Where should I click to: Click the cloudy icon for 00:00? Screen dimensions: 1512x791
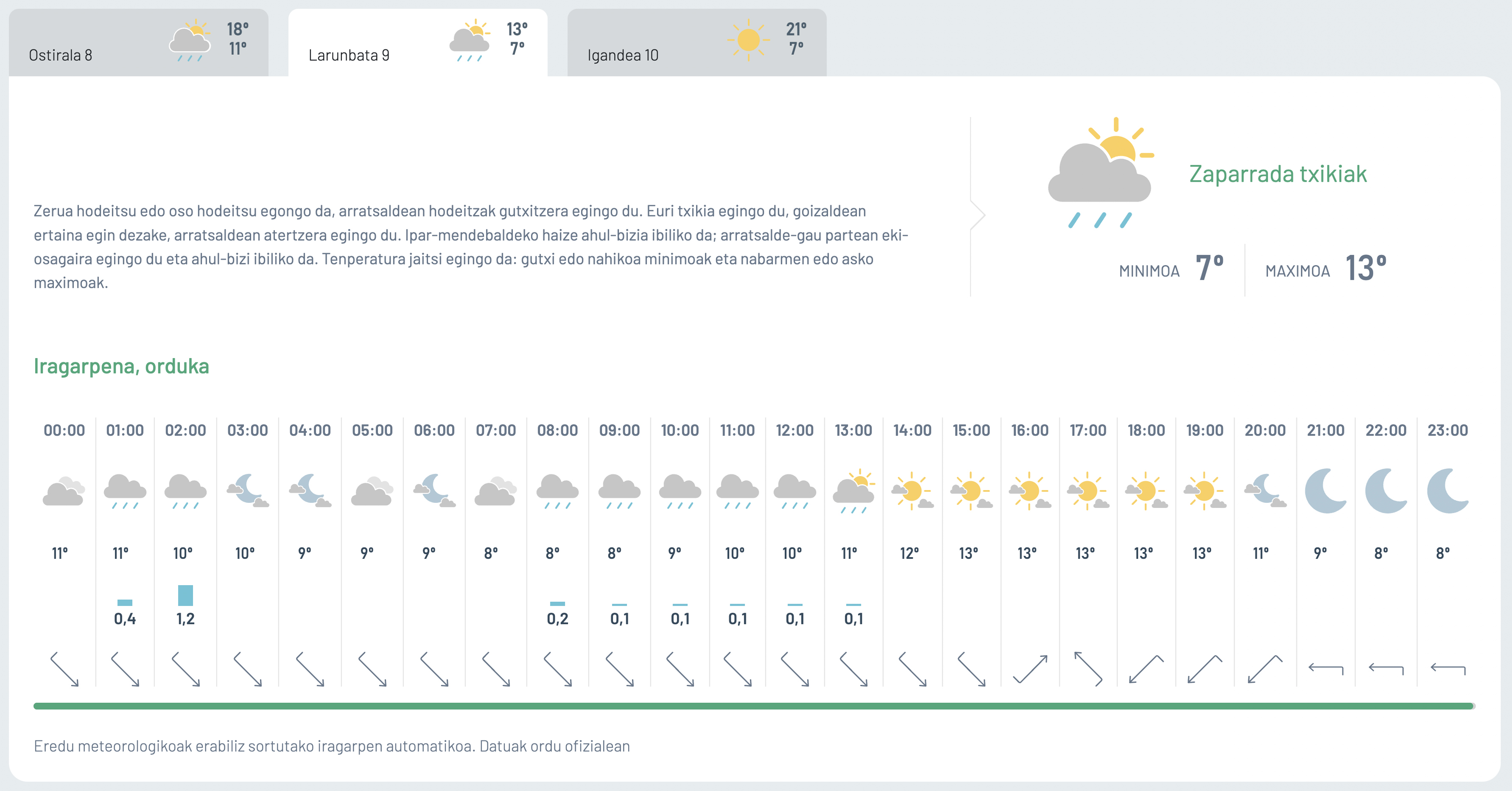[x=64, y=491]
